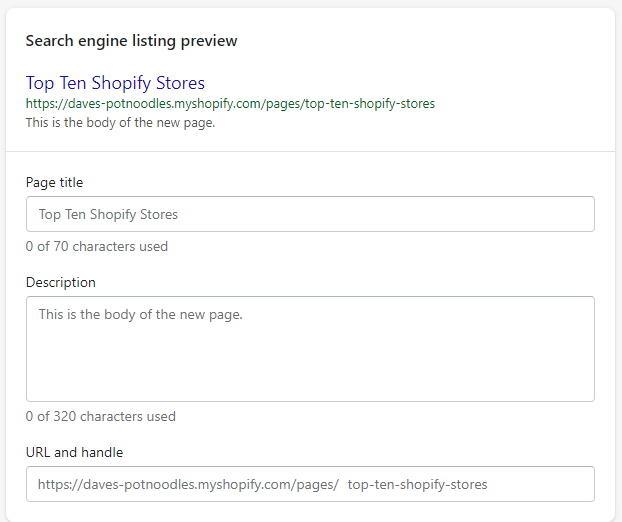Click the Description label
Image resolution: width=622 pixels, height=522 pixels.
tap(61, 282)
